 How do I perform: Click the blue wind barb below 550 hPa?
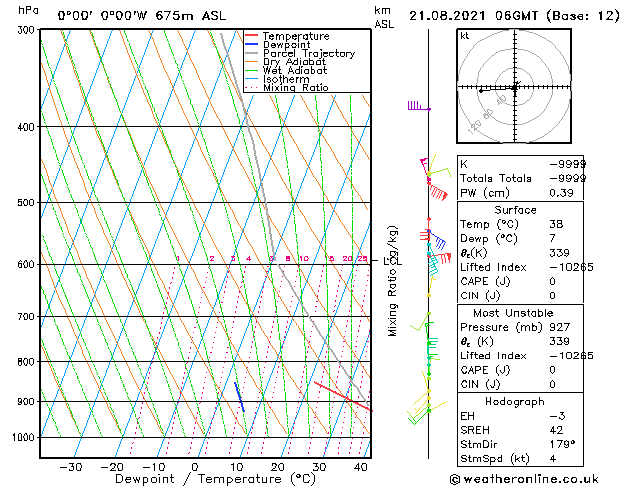(437, 239)
